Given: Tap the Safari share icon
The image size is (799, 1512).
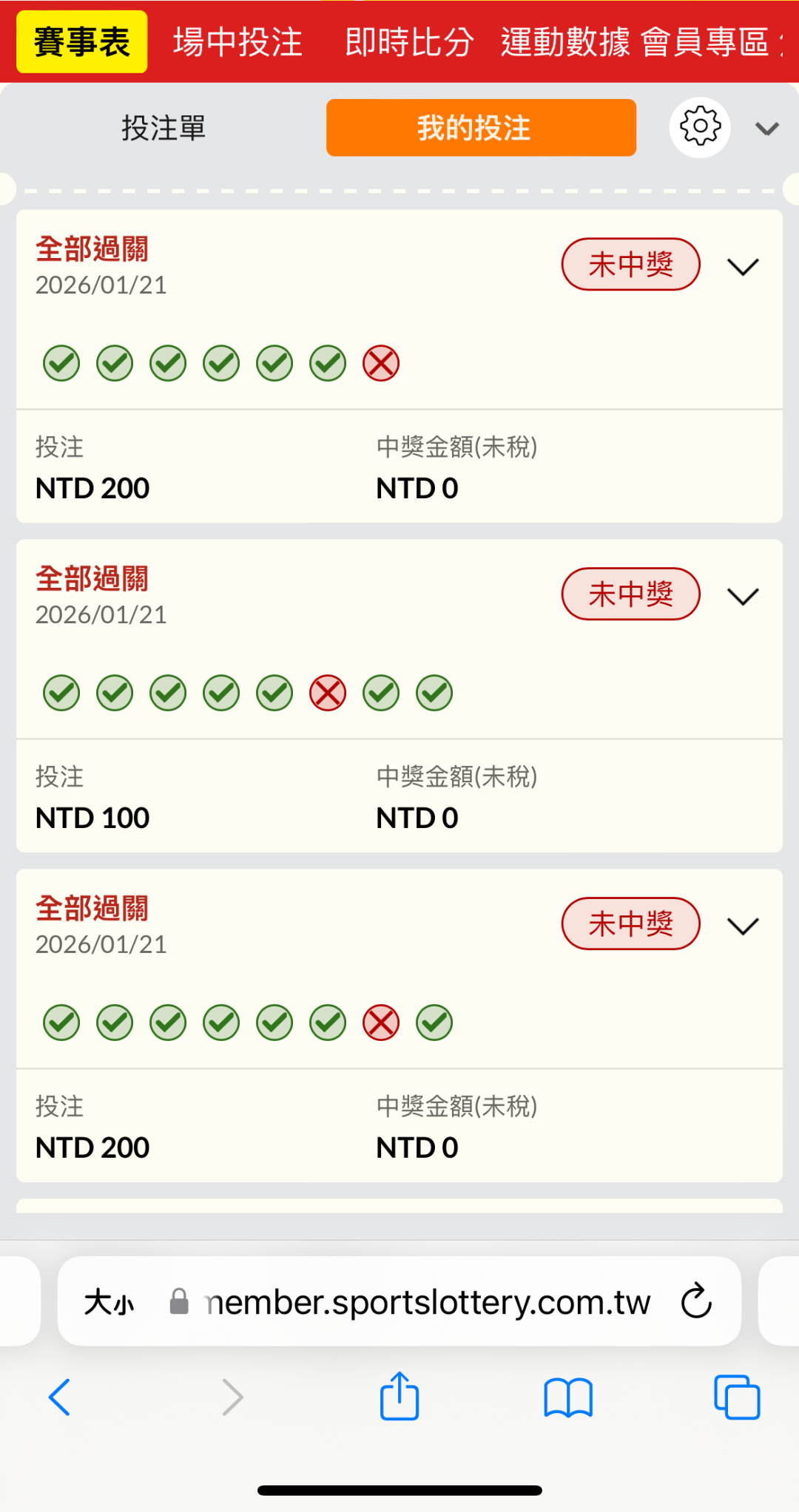Looking at the screenshot, I should pyautogui.click(x=399, y=1397).
